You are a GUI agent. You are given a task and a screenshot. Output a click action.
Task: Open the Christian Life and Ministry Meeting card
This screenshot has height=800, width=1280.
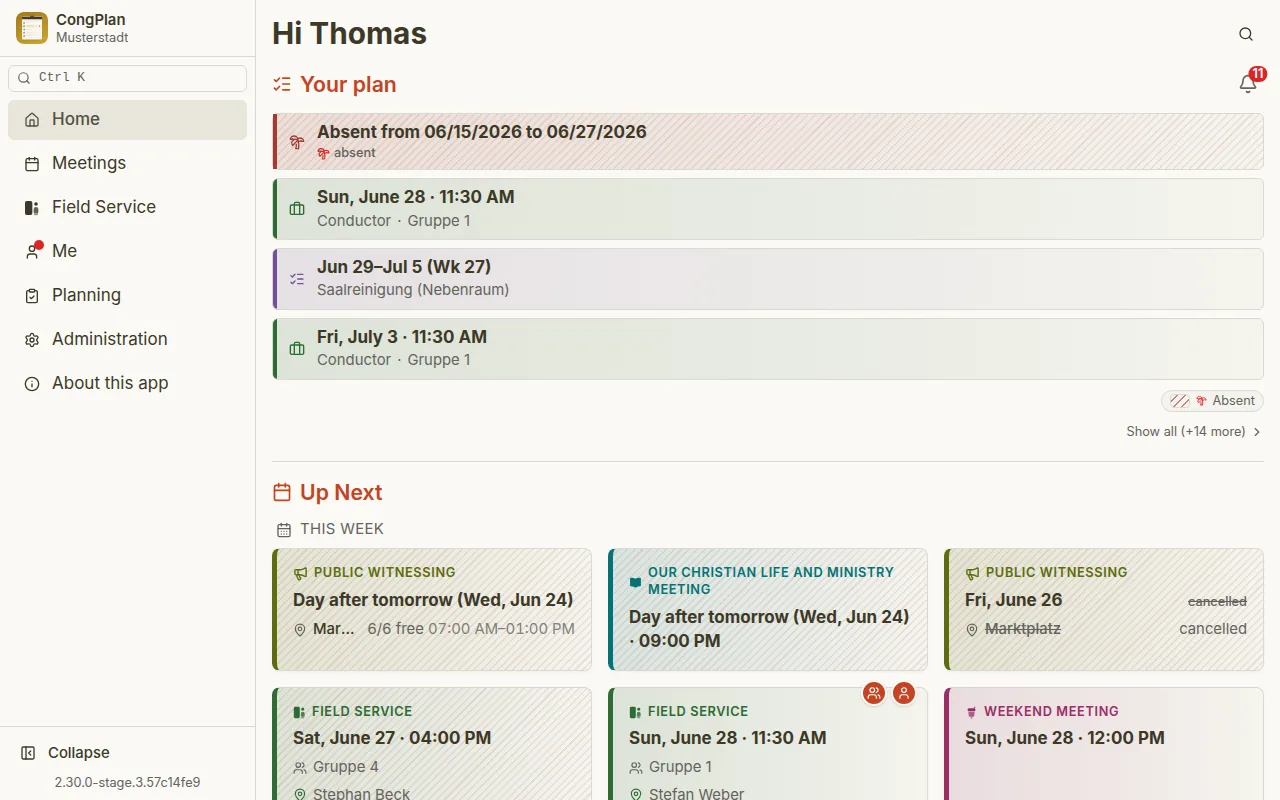click(768, 609)
